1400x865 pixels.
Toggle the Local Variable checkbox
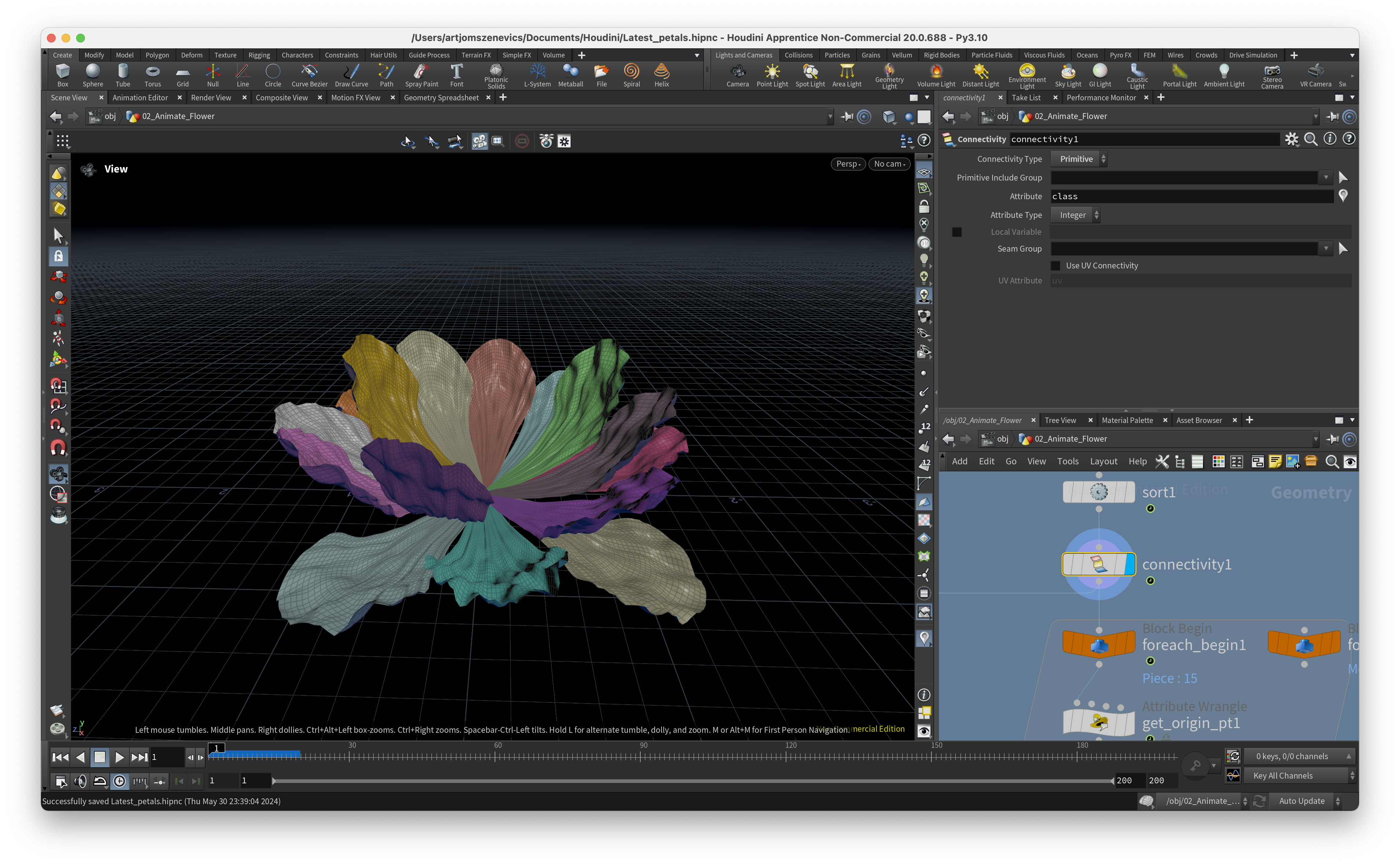tap(957, 232)
